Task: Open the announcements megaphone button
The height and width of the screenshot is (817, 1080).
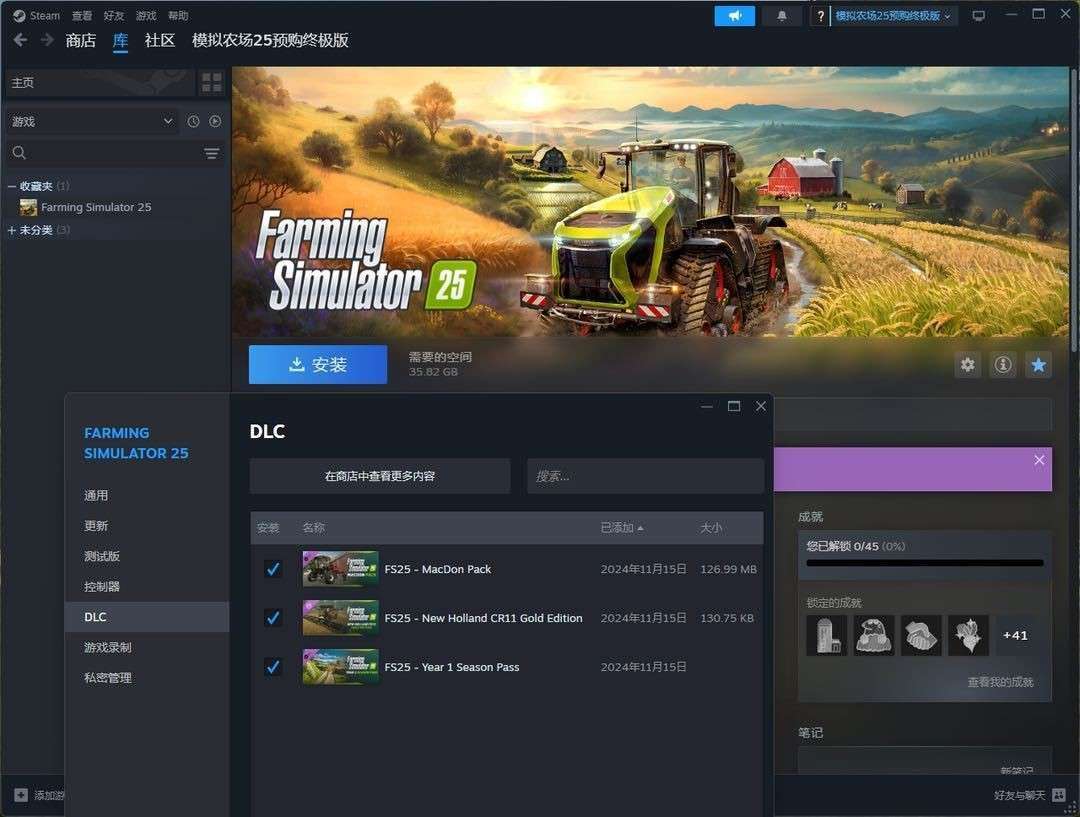Action: pos(734,16)
